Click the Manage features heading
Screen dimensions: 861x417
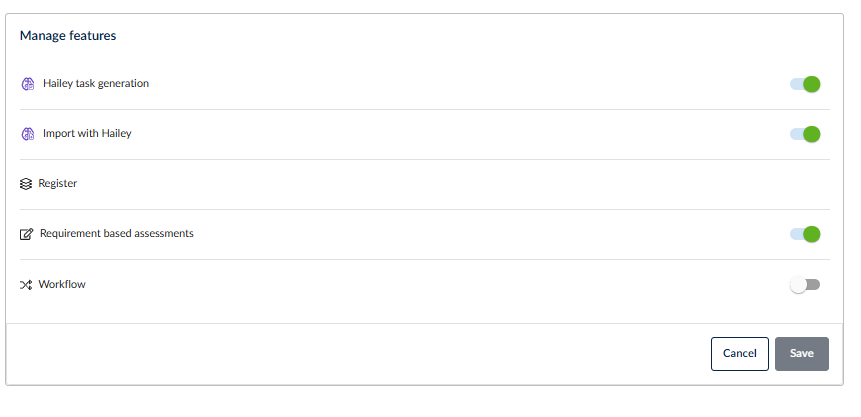click(x=68, y=36)
